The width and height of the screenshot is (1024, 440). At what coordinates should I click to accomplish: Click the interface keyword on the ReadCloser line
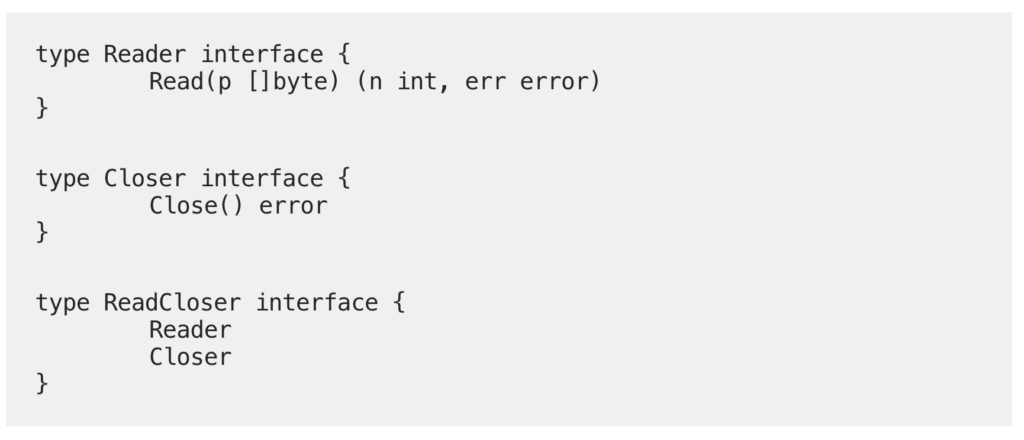[x=316, y=303]
